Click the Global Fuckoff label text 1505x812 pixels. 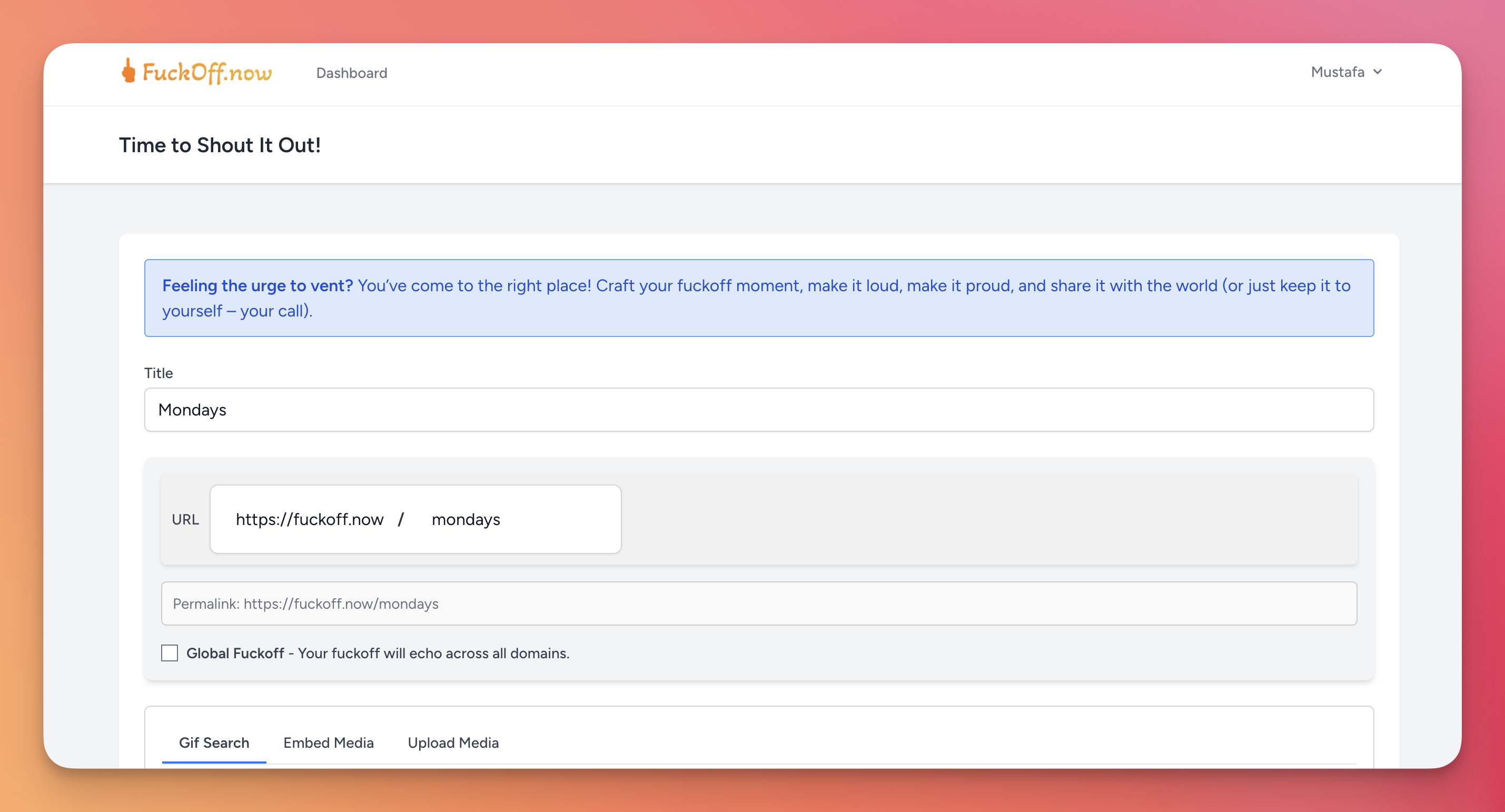(x=378, y=653)
